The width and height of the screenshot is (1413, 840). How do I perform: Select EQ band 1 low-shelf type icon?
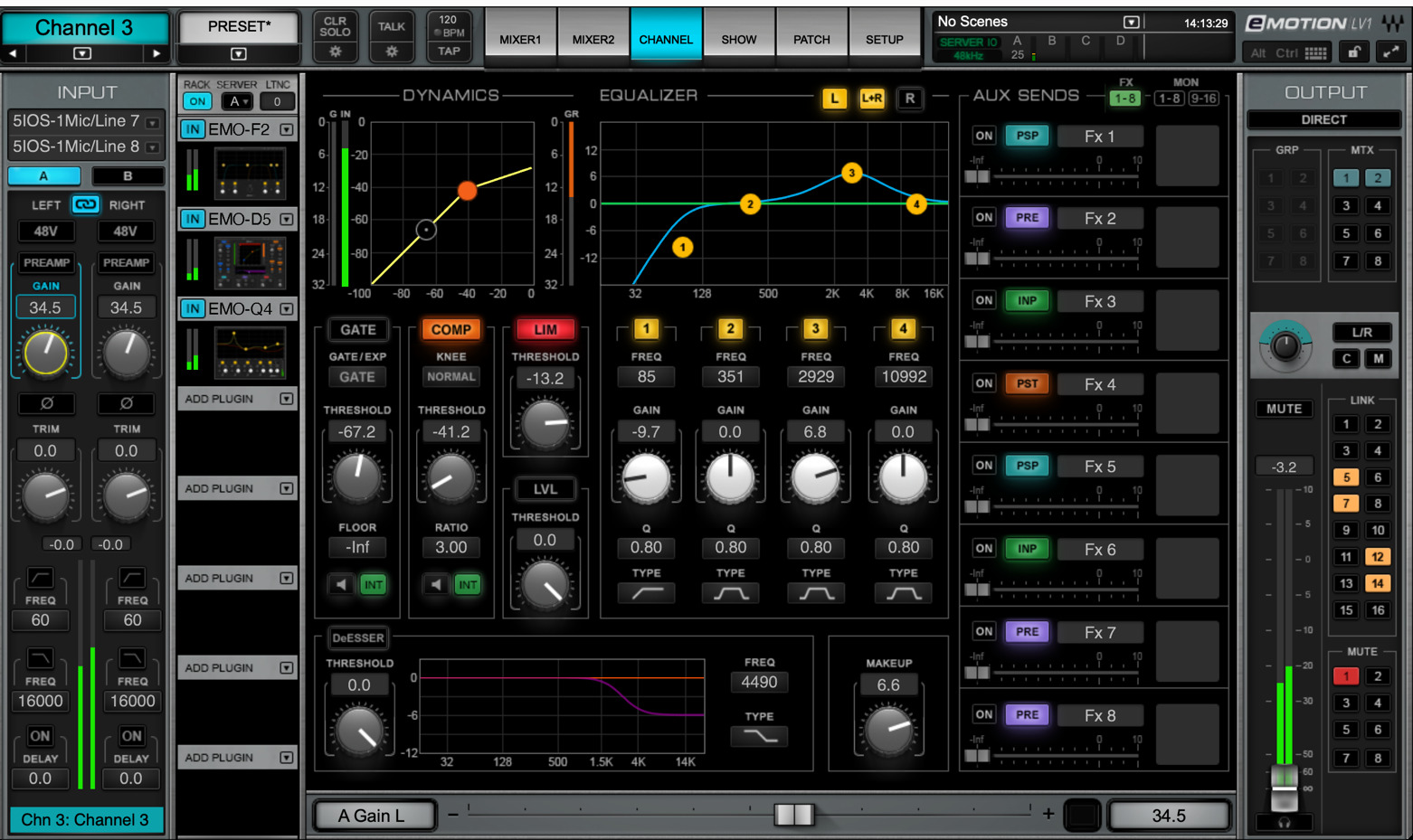646,593
